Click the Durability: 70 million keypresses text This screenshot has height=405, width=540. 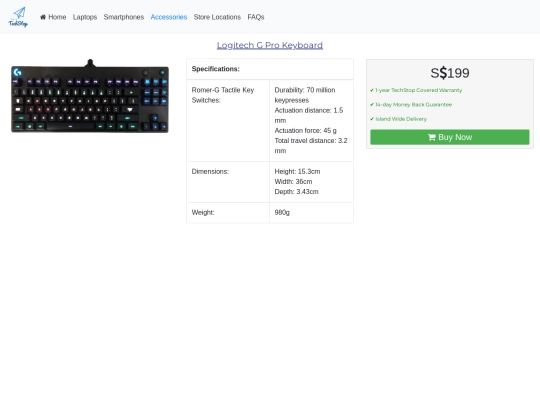(305, 95)
